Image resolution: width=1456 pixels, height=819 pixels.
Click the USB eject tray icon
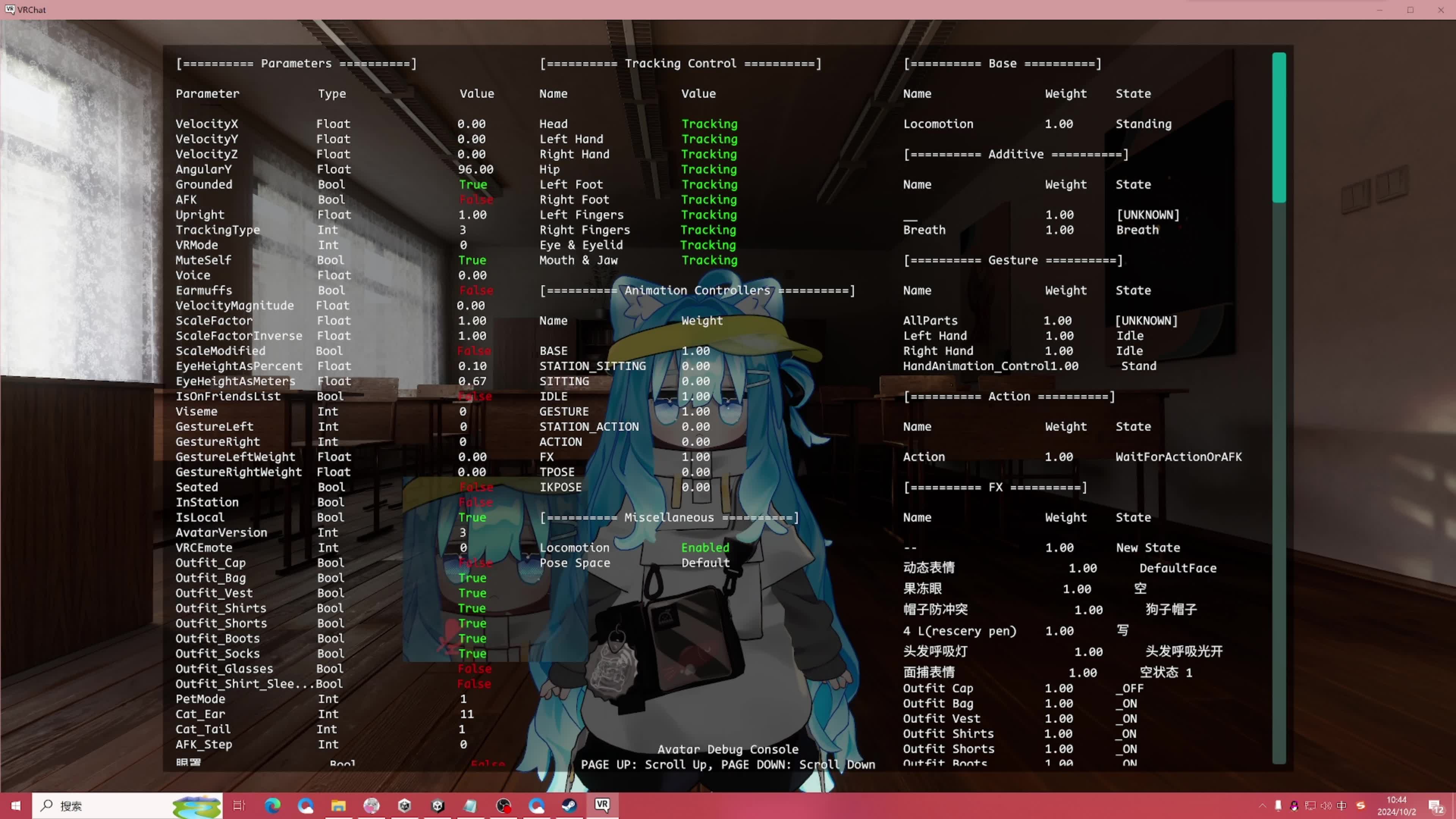[x=1279, y=805]
